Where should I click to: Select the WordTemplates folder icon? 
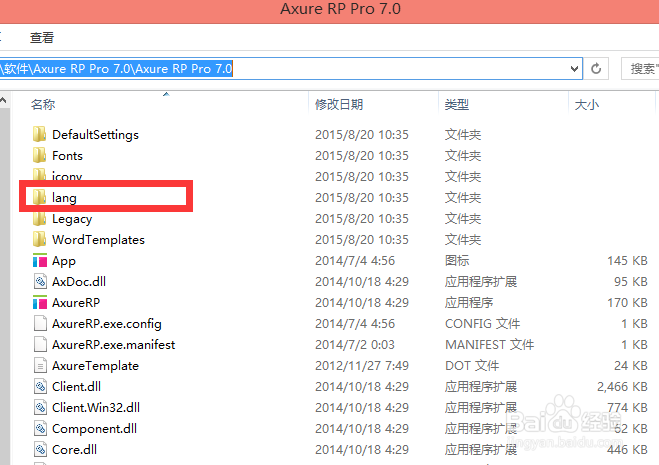tap(40, 239)
